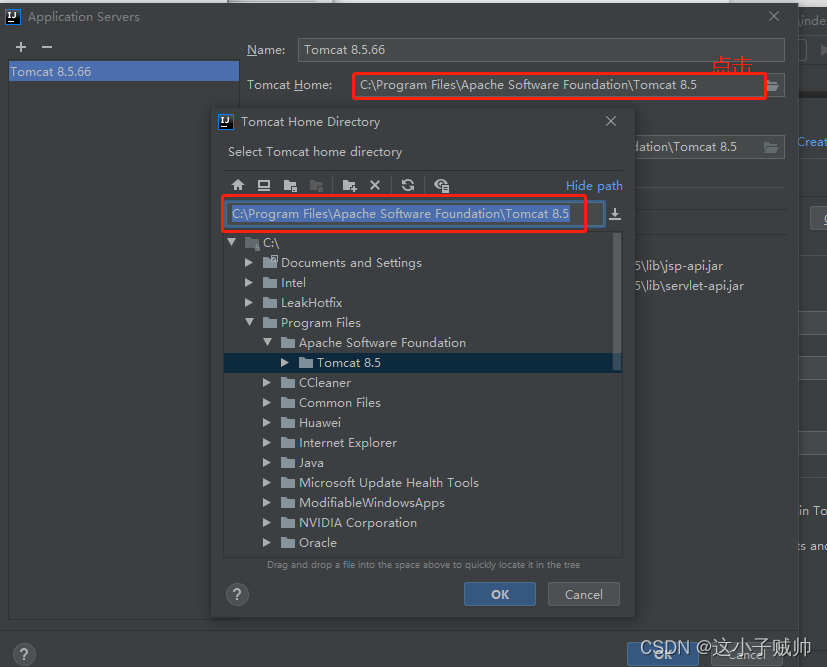The image size is (827, 667).
Task: Select the NVIDIA Corporation folder
Action: (x=358, y=523)
